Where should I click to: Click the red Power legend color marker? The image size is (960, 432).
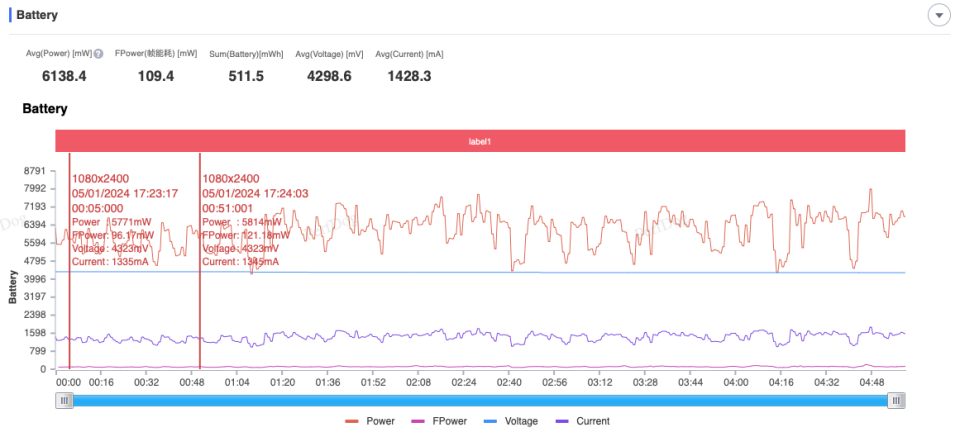[352, 422]
